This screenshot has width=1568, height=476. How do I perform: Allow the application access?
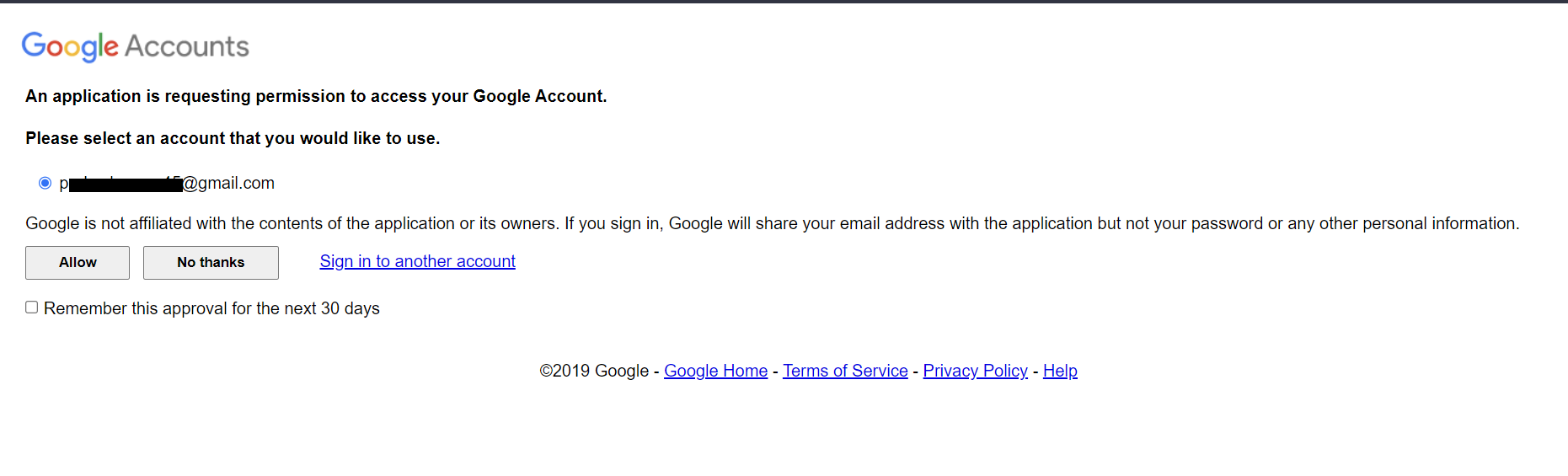click(x=78, y=263)
